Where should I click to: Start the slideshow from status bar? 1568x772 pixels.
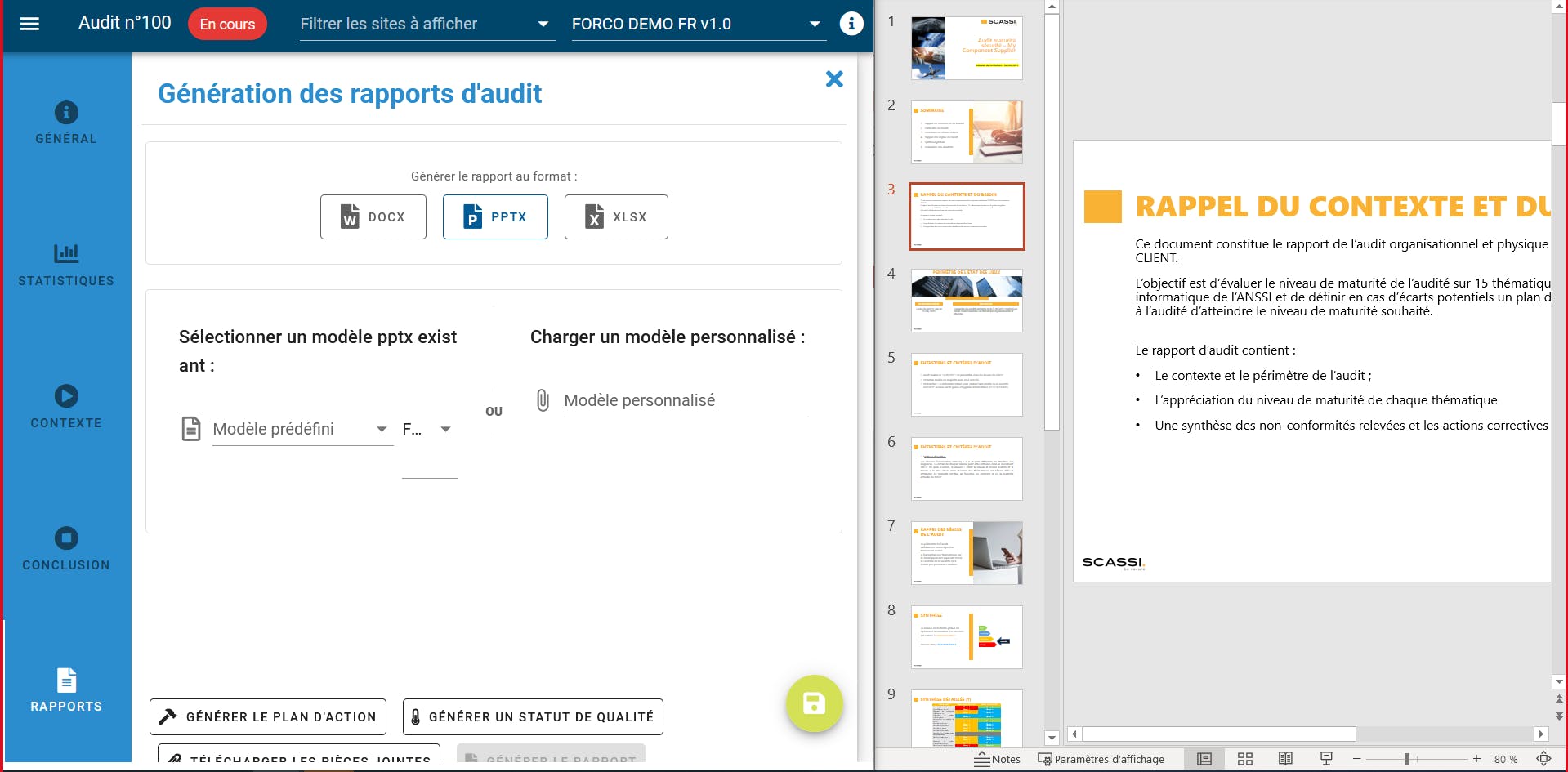pyautogui.click(x=1326, y=759)
